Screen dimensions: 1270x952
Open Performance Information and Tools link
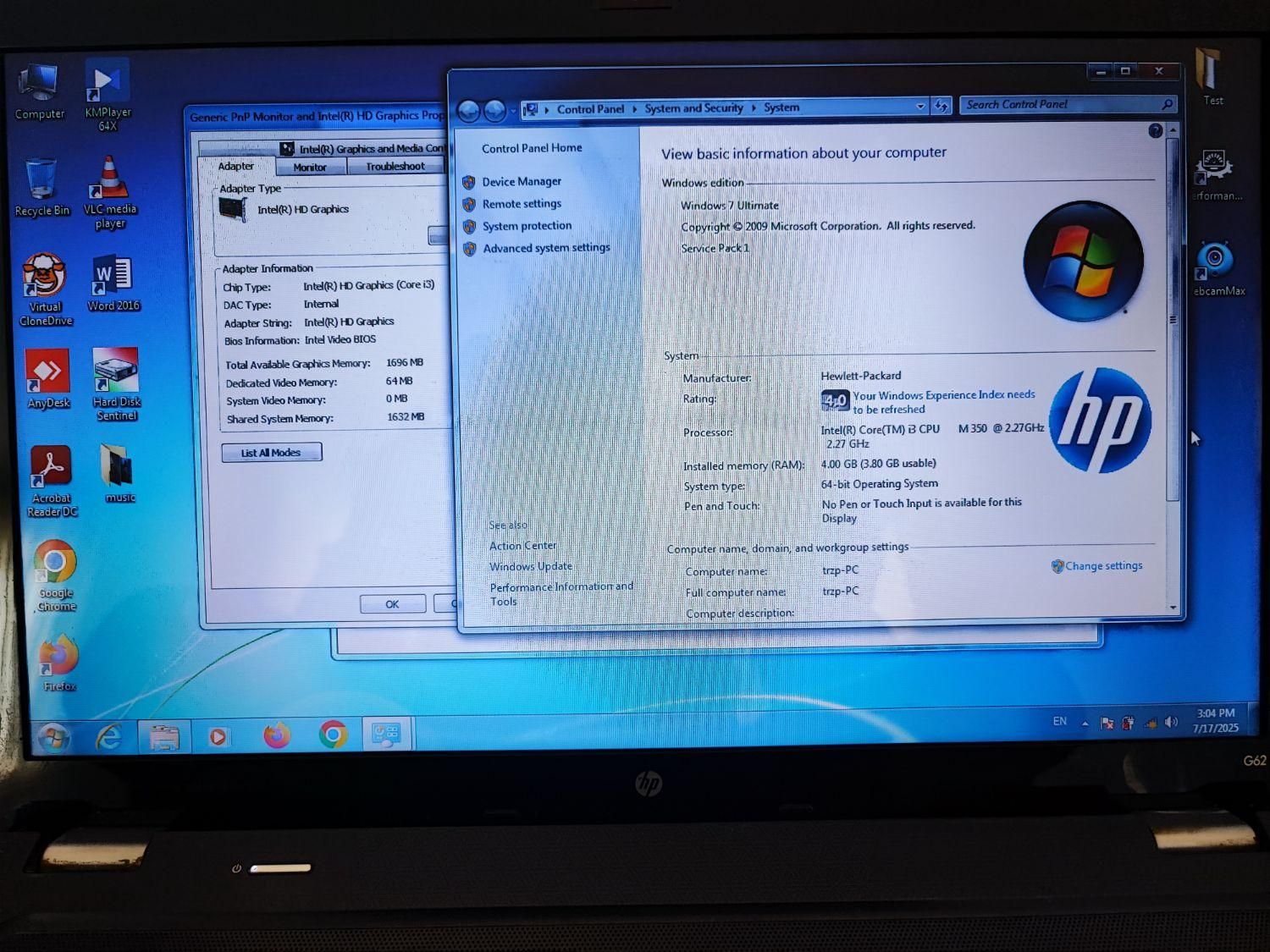tap(561, 594)
